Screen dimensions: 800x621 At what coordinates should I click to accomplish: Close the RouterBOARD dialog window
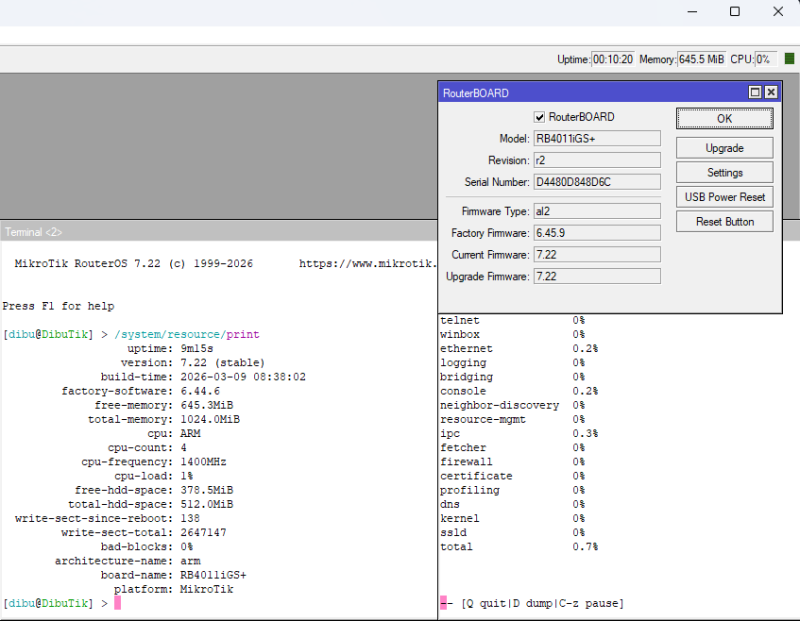(x=771, y=92)
